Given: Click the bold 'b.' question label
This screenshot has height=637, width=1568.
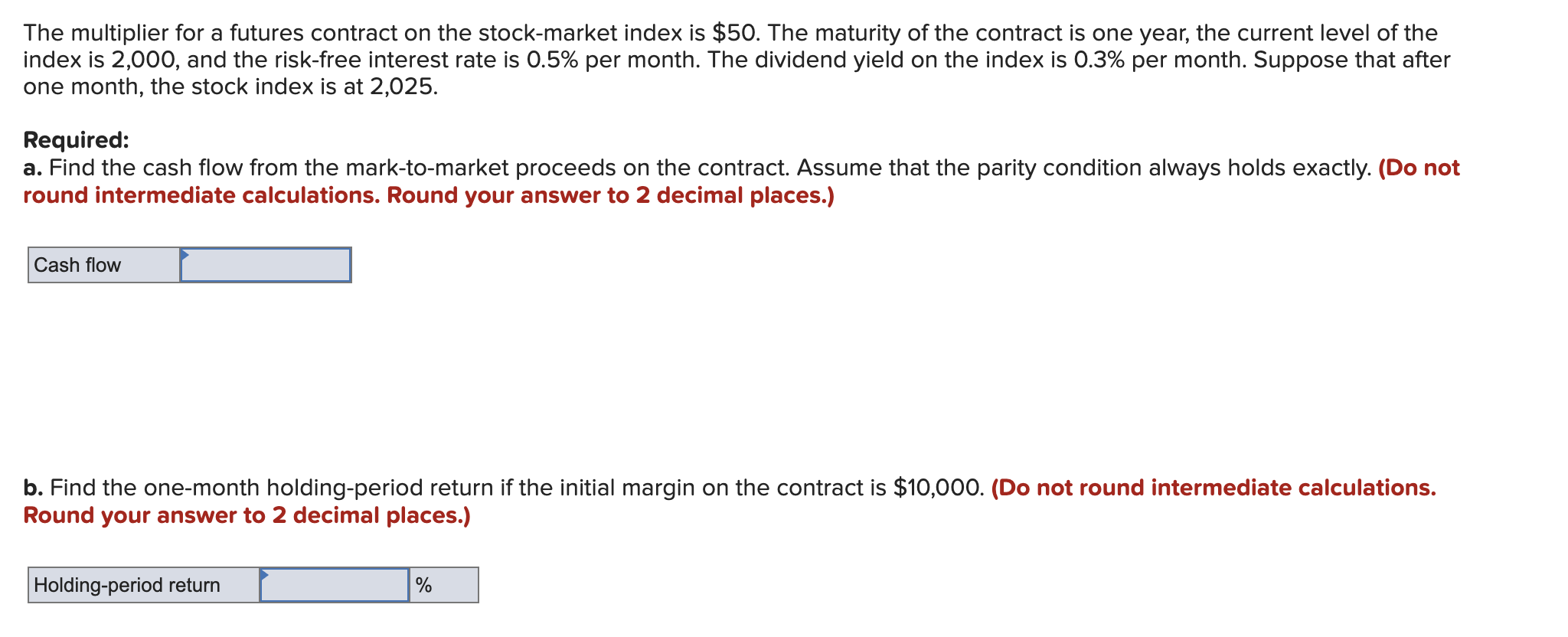Looking at the screenshot, I should click(x=33, y=488).
